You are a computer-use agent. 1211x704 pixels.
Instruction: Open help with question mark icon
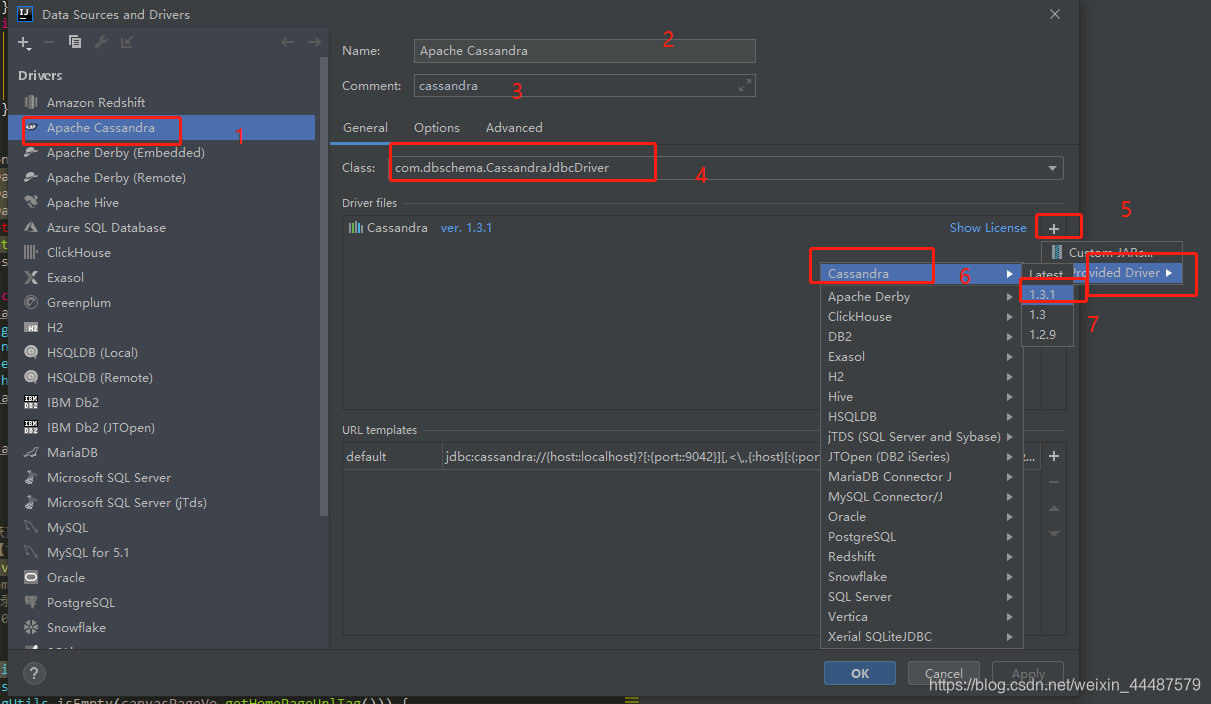click(x=34, y=673)
